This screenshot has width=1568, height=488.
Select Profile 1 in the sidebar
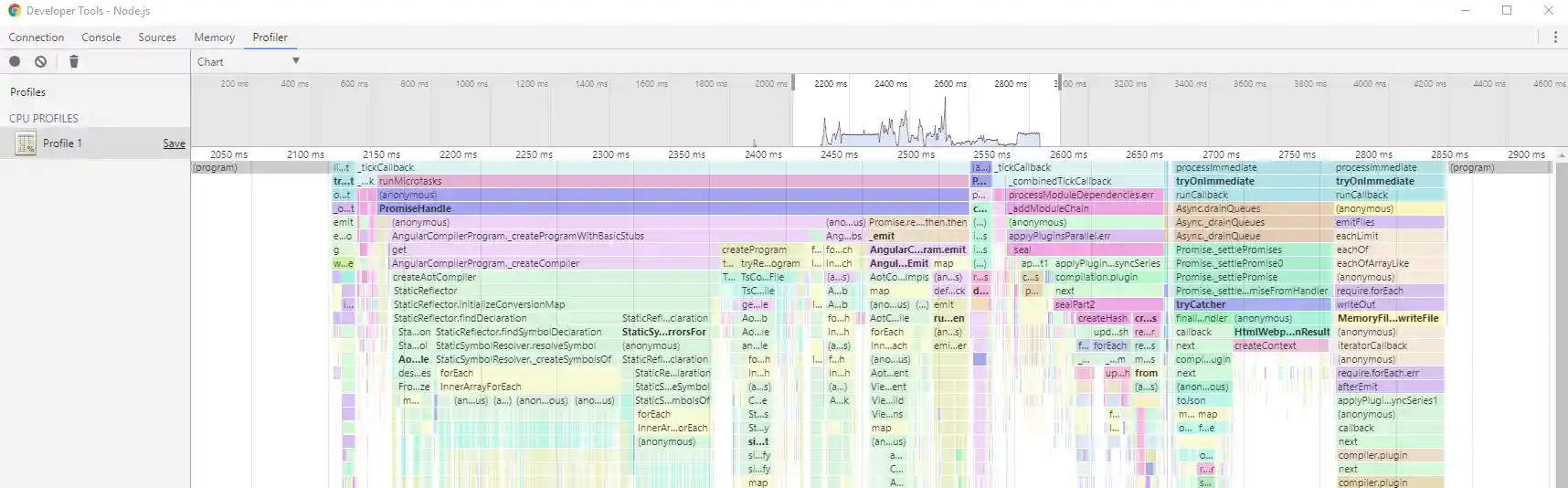coord(62,143)
